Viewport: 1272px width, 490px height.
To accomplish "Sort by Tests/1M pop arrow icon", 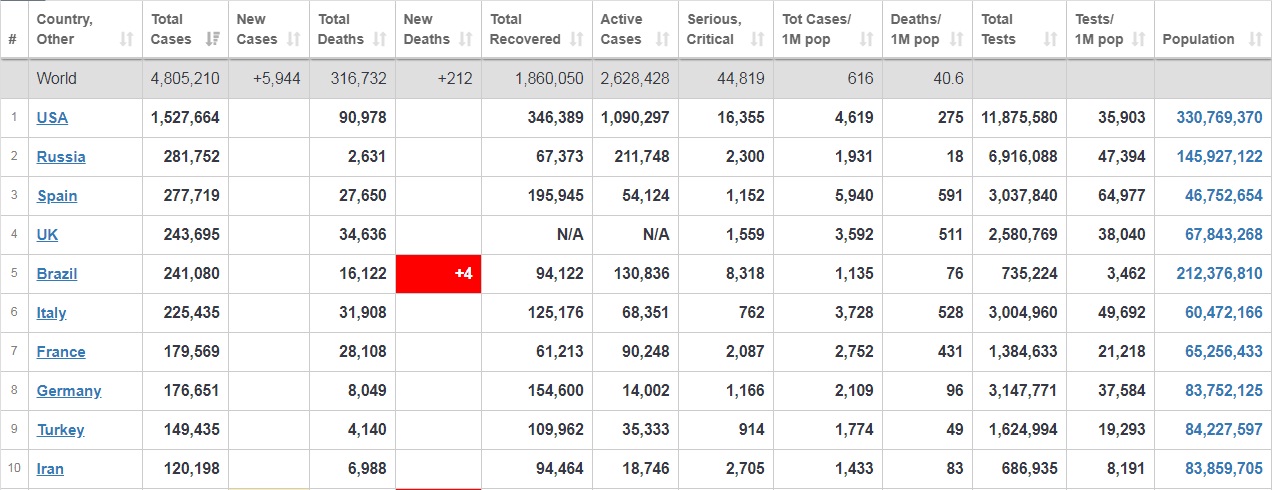I will (x=1139, y=40).
